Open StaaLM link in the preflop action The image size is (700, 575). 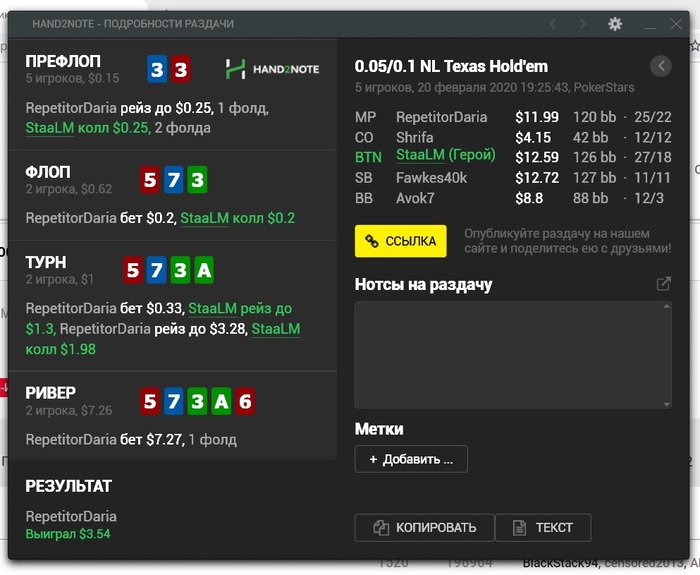tap(50, 128)
